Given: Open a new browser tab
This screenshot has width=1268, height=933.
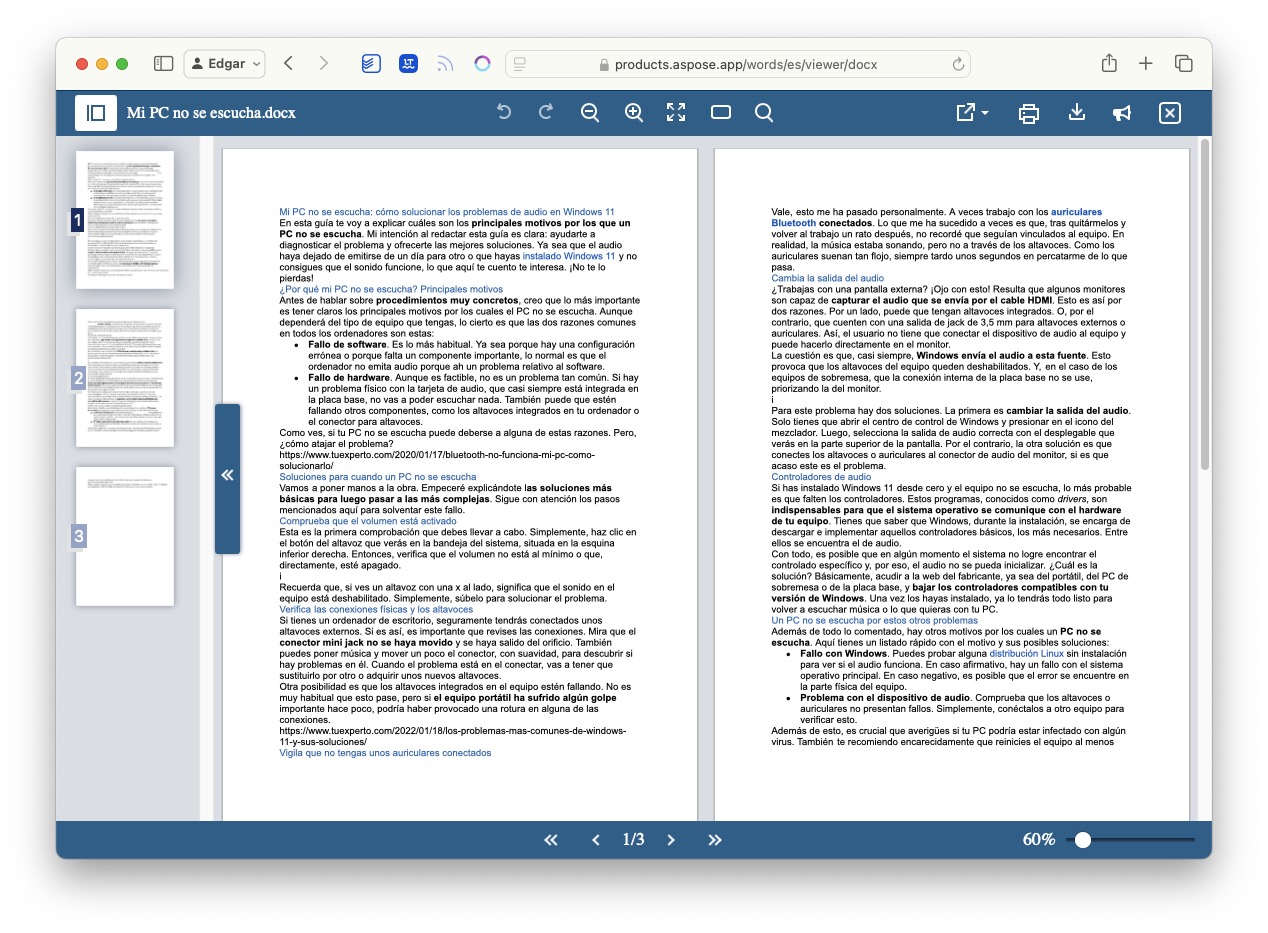Looking at the screenshot, I should point(1146,62).
